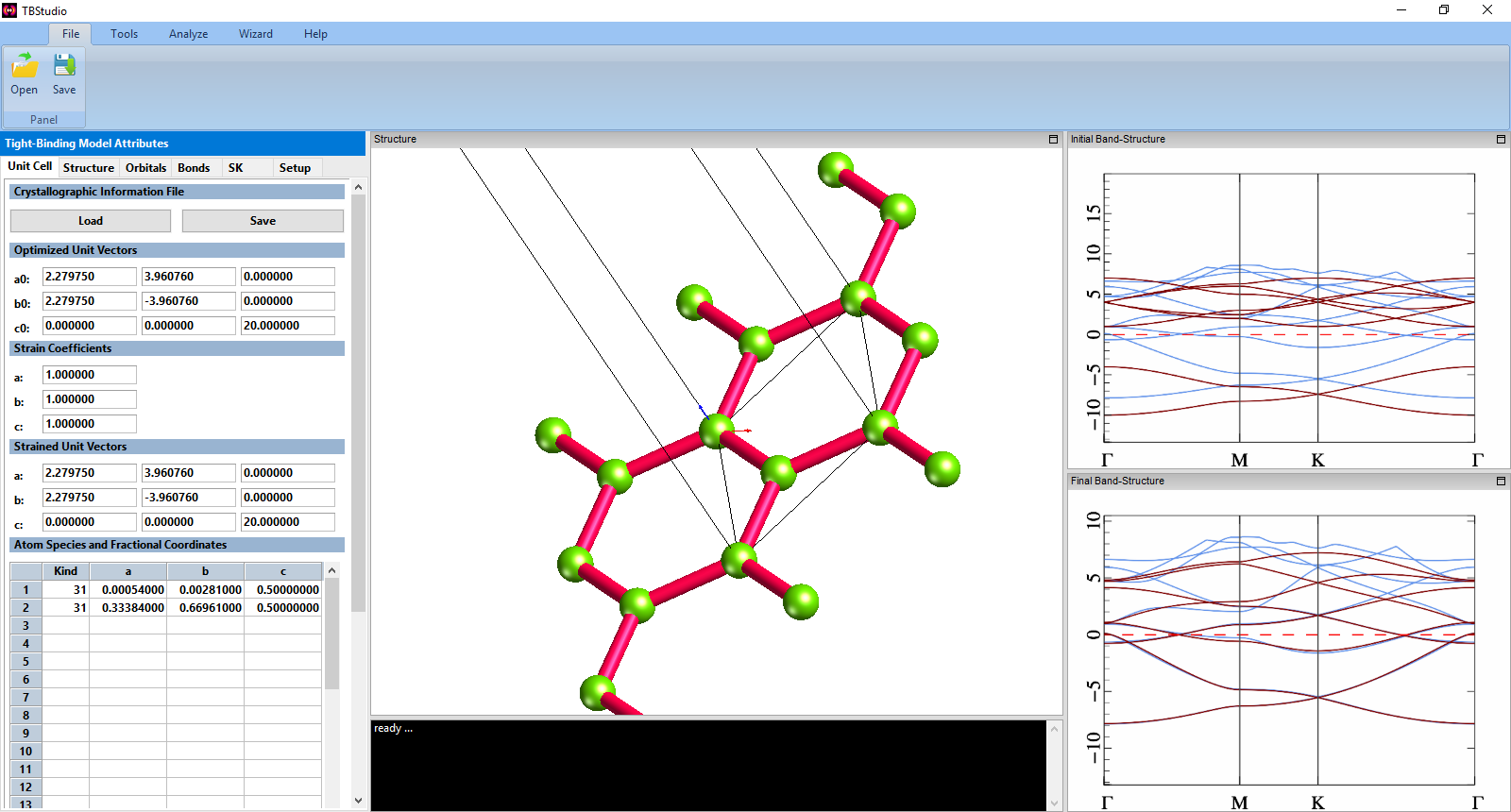Open the Tools menu tab
The width and height of the screenshot is (1511, 812).
(x=124, y=34)
